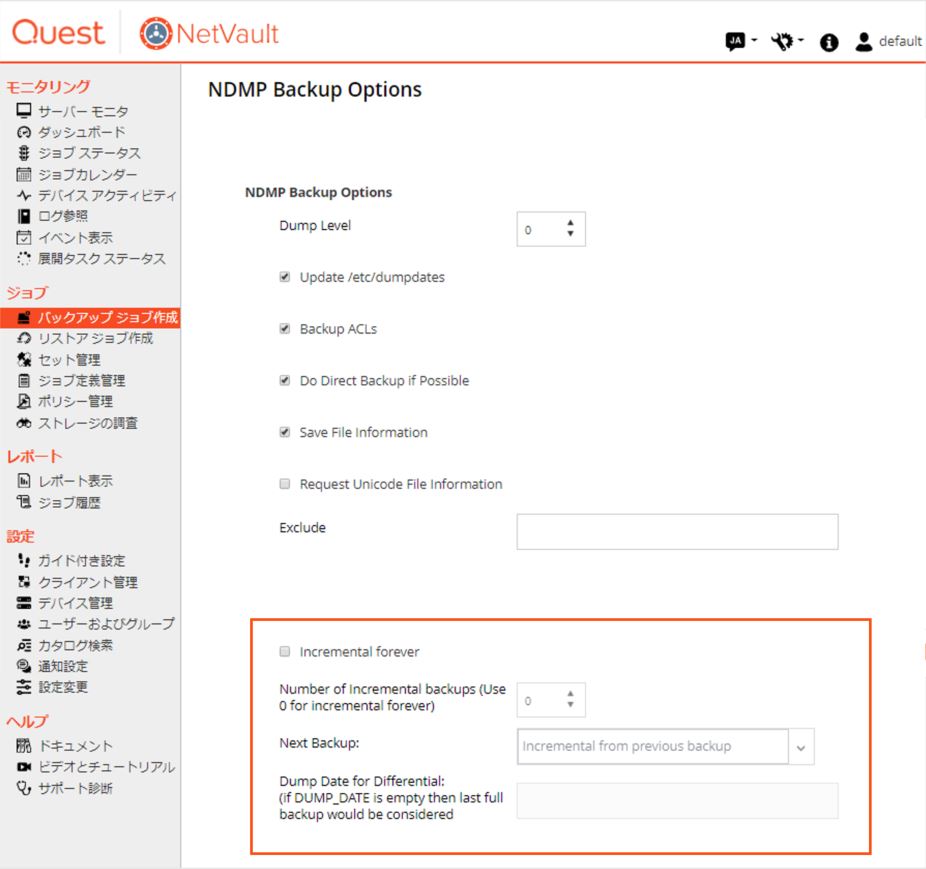Click the 通知設定 notification icon
926x869 pixels.
tap(24, 666)
